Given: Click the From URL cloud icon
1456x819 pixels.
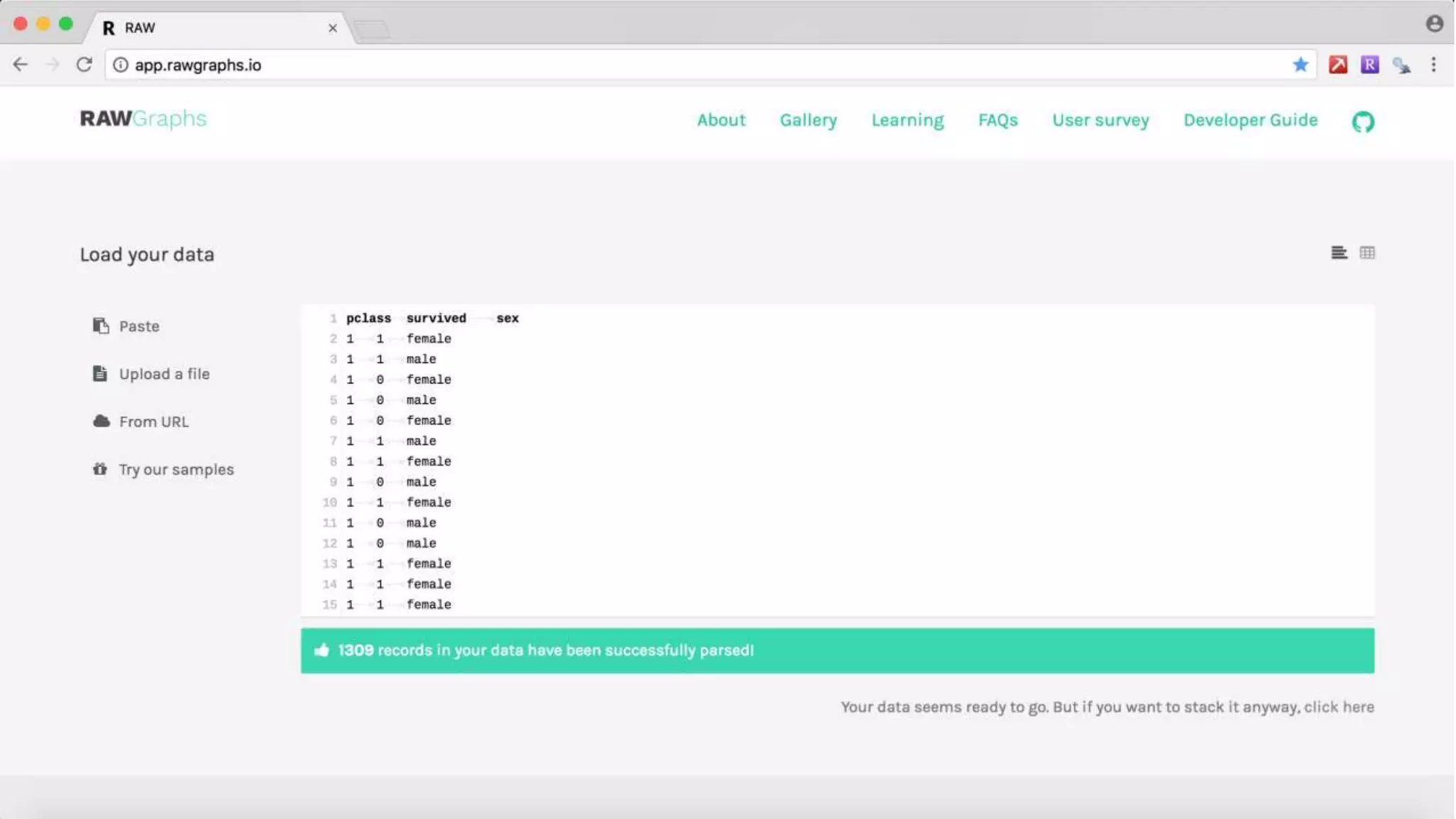Looking at the screenshot, I should 101,421.
